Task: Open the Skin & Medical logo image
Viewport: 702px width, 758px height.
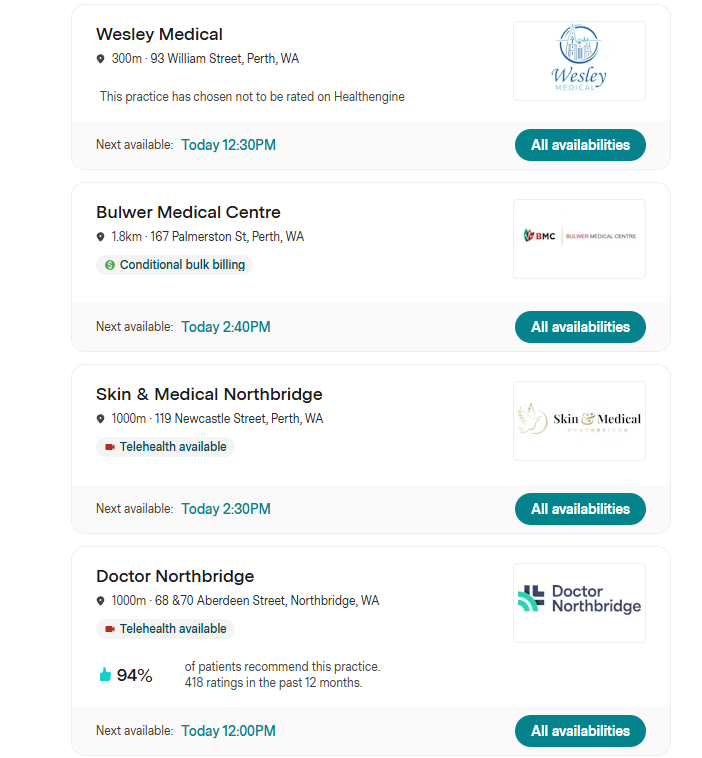Action: tap(579, 420)
